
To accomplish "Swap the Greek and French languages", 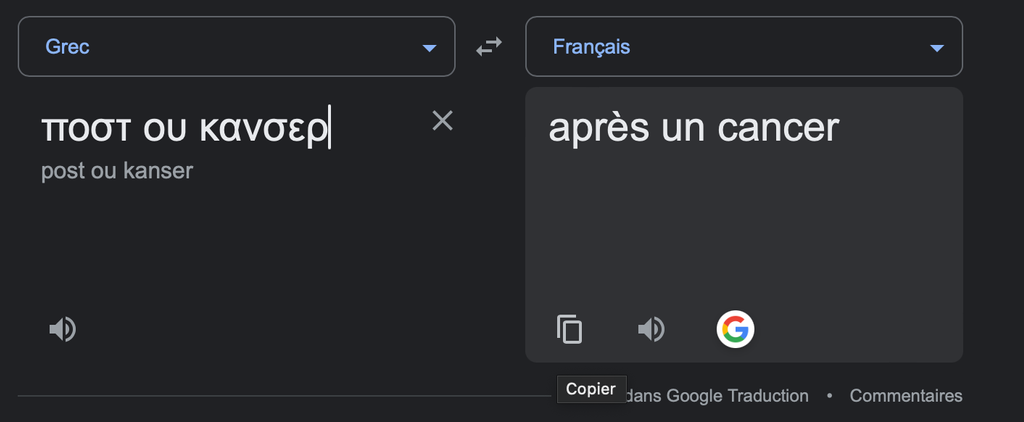I will click(489, 47).
